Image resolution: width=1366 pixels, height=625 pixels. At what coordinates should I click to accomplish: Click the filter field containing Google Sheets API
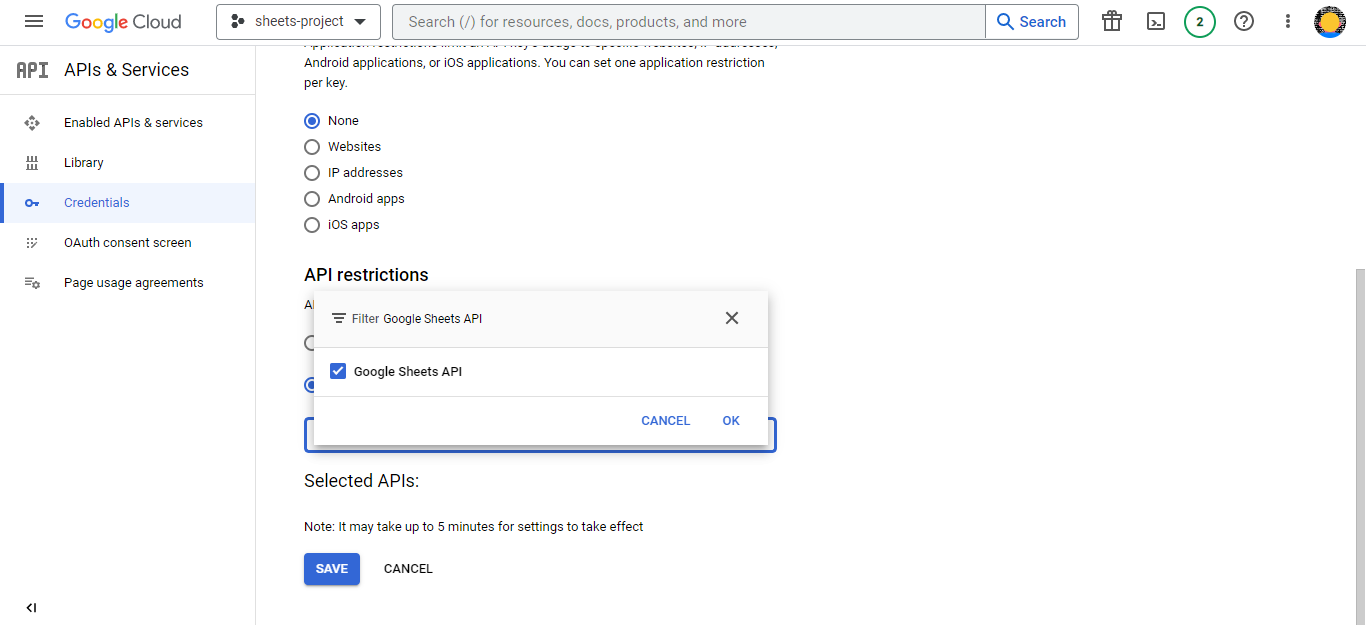click(x=541, y=319)
